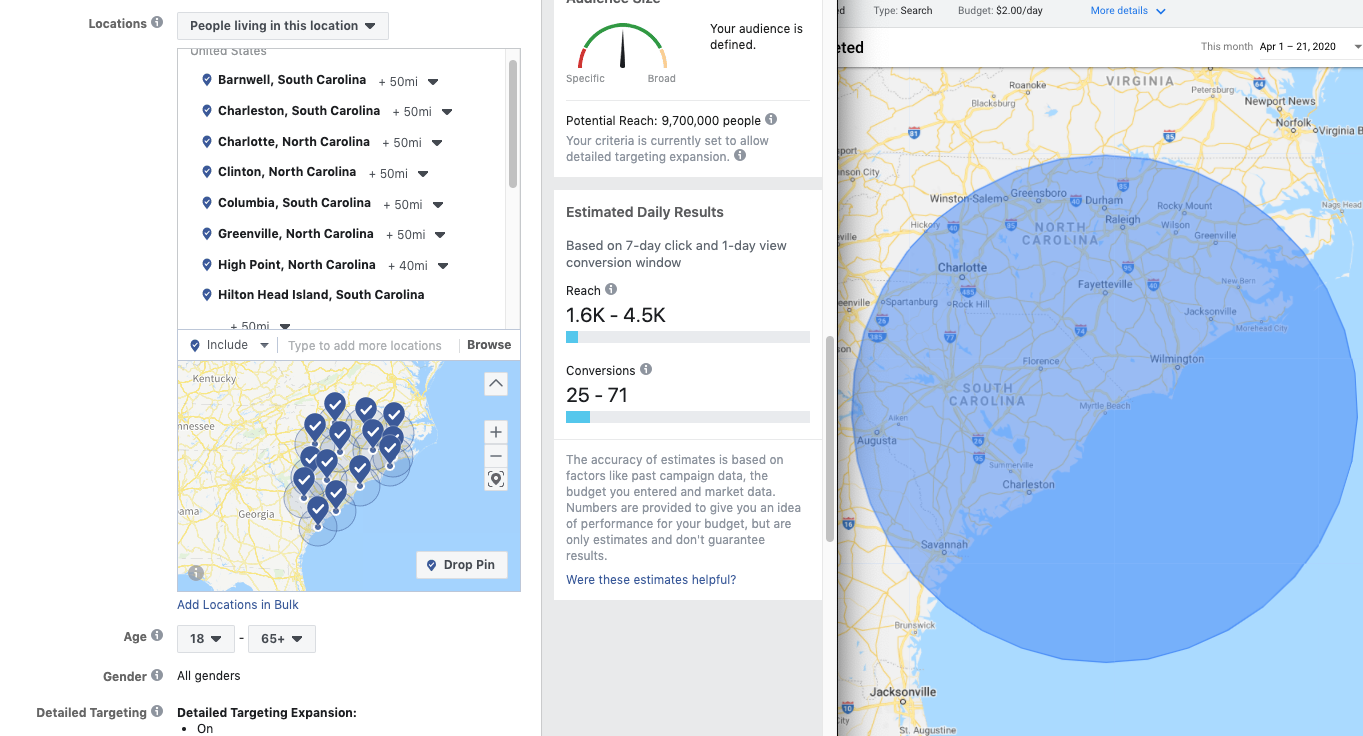Click the pin icon beside Barnwell, South Carolina
Viewport: 1363px width, 736px height.
[x=207, y=80]
